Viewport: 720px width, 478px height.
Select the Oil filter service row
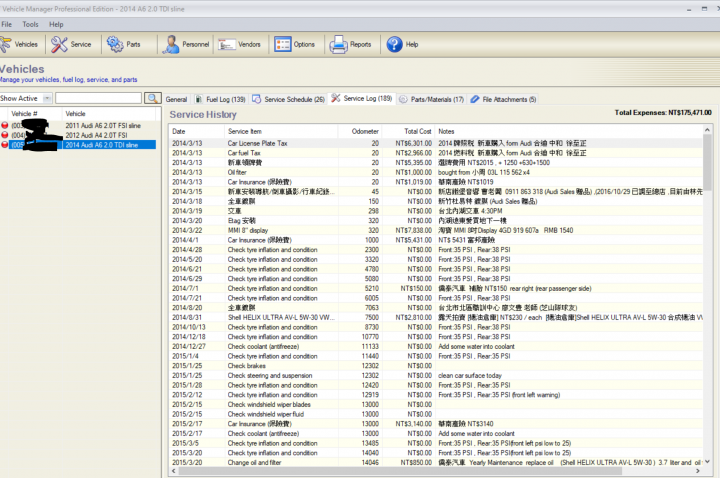pyautogui.click(x=436, y=172)
